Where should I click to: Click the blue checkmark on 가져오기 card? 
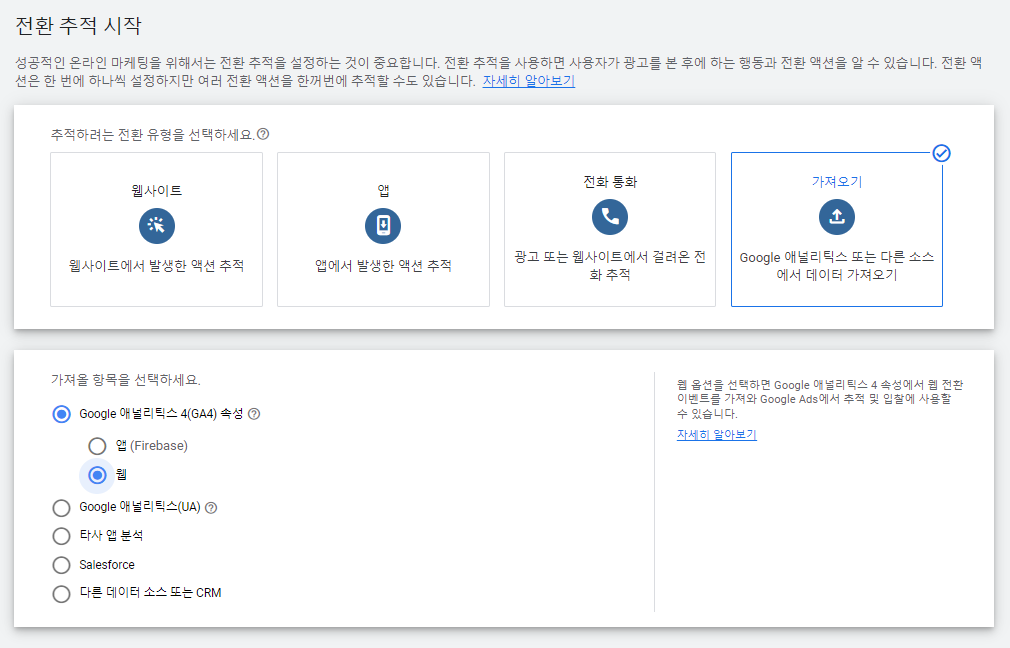(941, 153)
